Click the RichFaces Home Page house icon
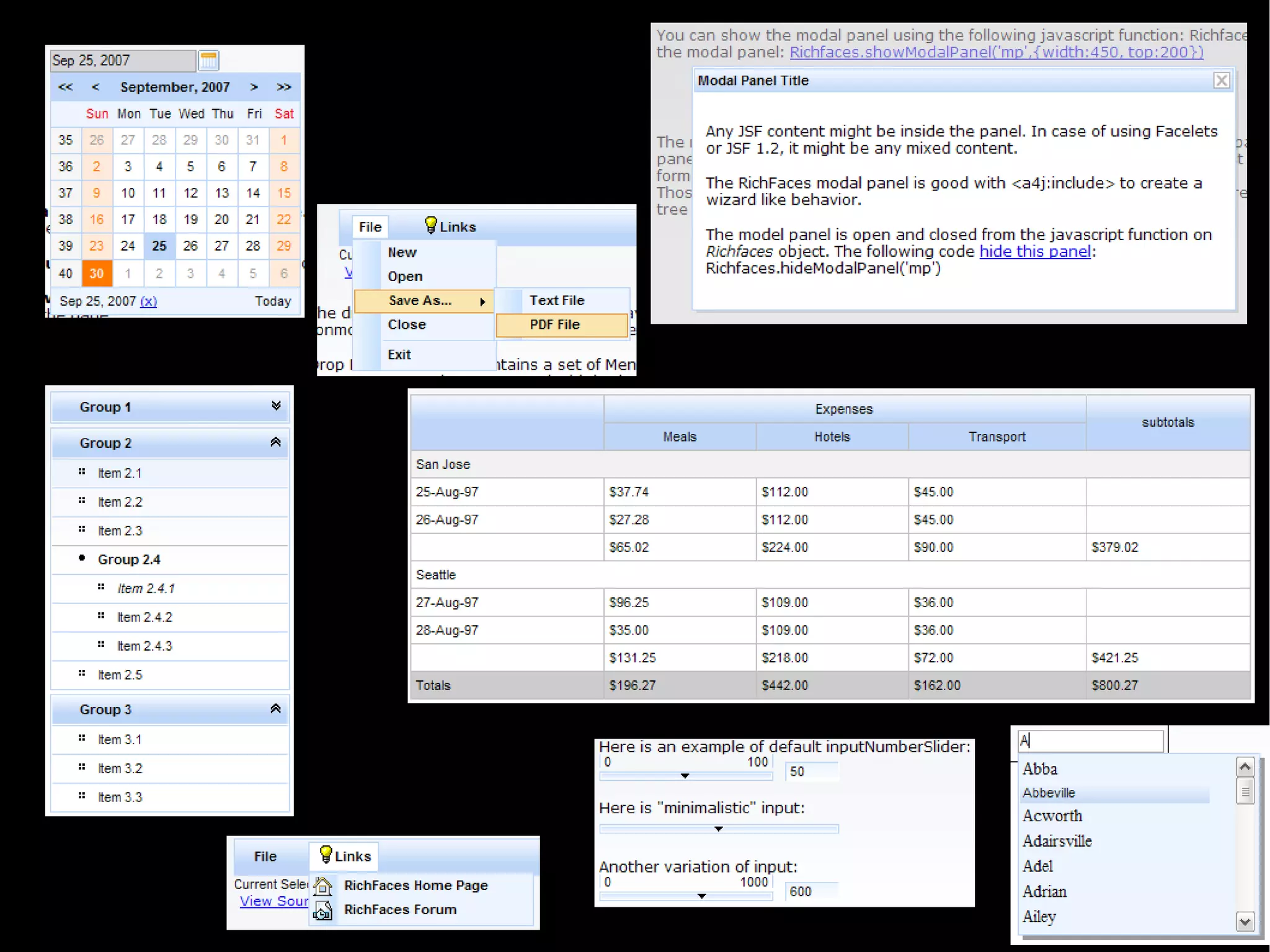 pos(322,886)
